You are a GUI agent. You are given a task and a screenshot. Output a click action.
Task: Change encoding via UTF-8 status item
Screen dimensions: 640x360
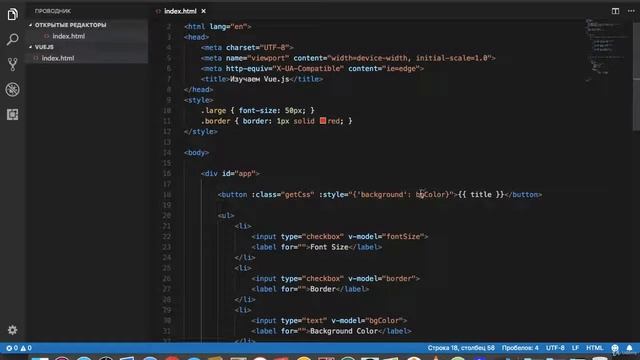(555, 348)
